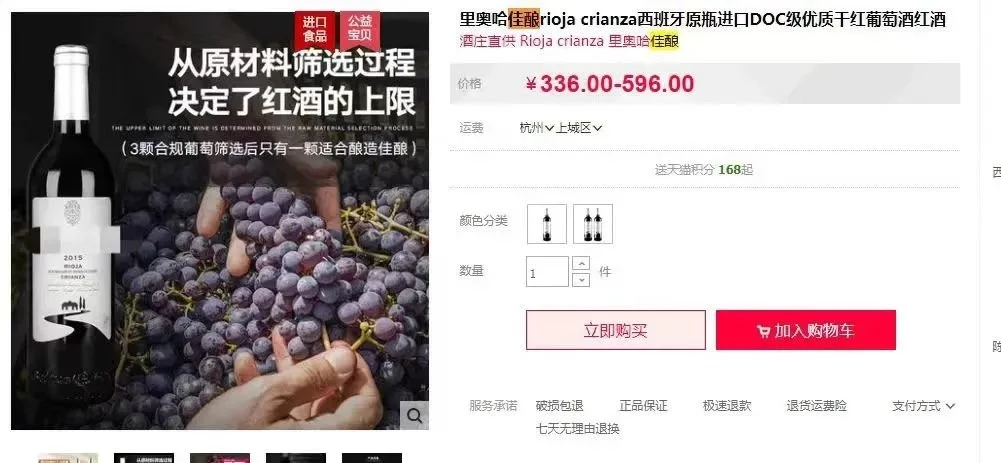Click 立即购买 buy now button
1001x463 pixels.
click(x=615, y=330)
